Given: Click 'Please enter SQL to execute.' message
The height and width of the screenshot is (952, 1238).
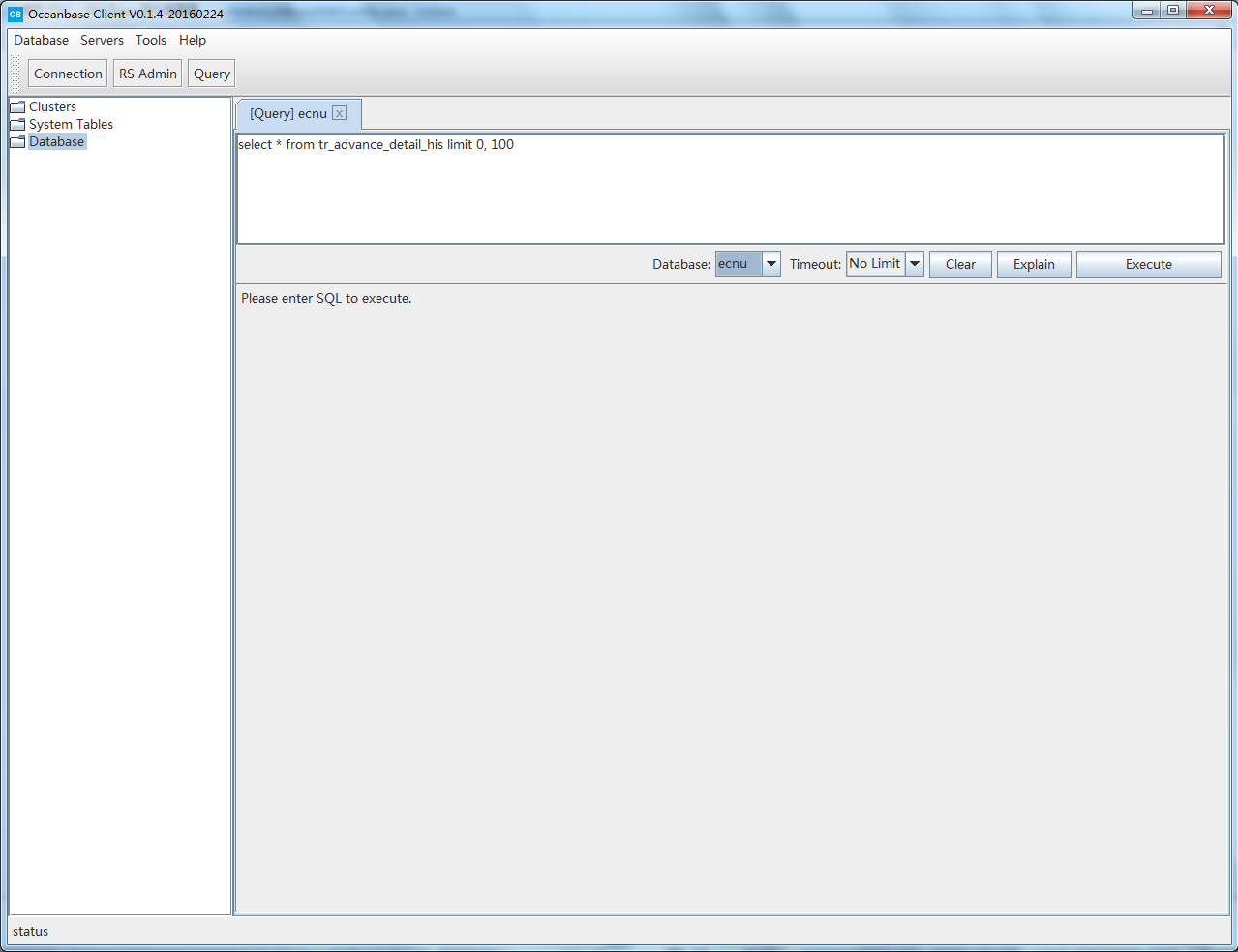Looking at the screenshot, I should tap(326, 298).
